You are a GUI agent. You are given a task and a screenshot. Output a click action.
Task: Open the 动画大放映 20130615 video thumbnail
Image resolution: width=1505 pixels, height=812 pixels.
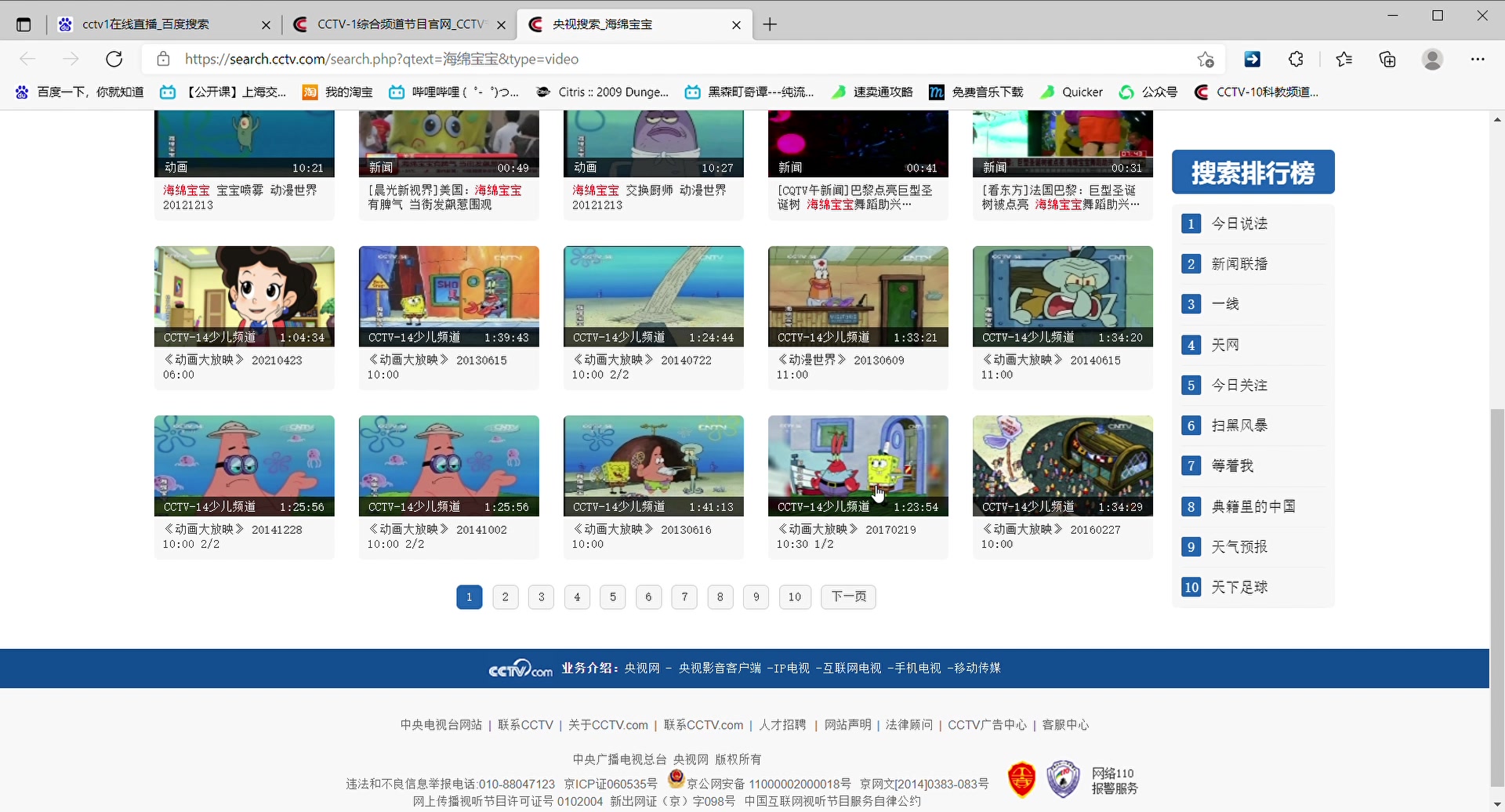coord(449,296)
